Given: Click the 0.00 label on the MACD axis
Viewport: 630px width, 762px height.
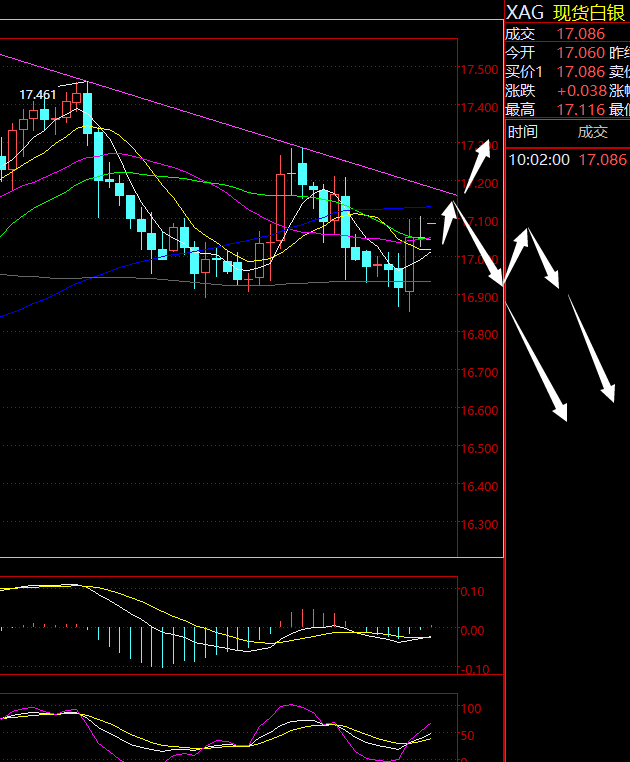Looking at the screenshot, I should click(x=472, y=631).
